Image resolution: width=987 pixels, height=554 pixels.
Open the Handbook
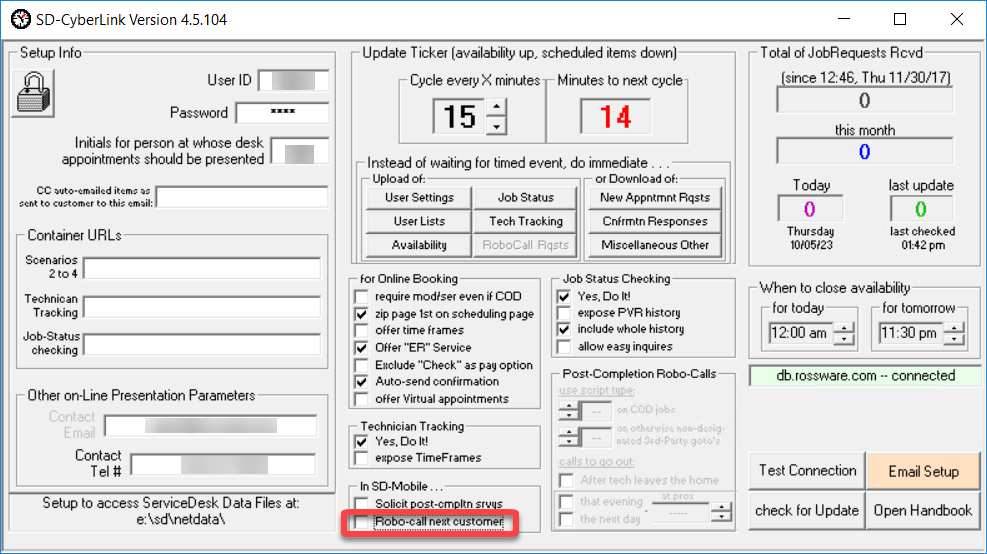click(923, 511)
